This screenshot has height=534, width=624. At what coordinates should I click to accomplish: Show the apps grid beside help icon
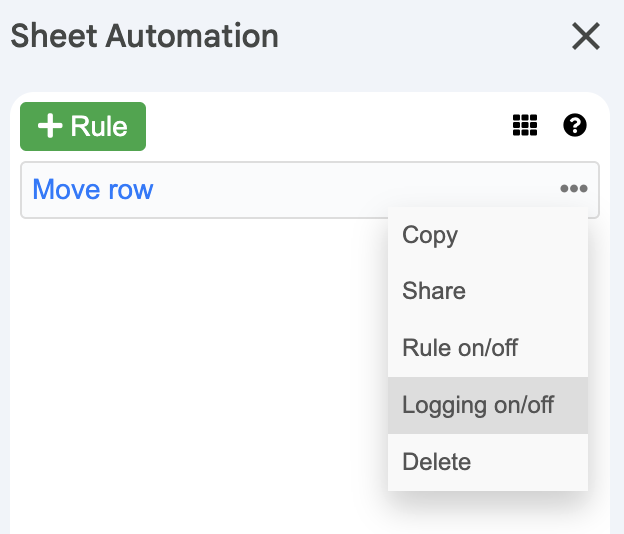(525, 125)
